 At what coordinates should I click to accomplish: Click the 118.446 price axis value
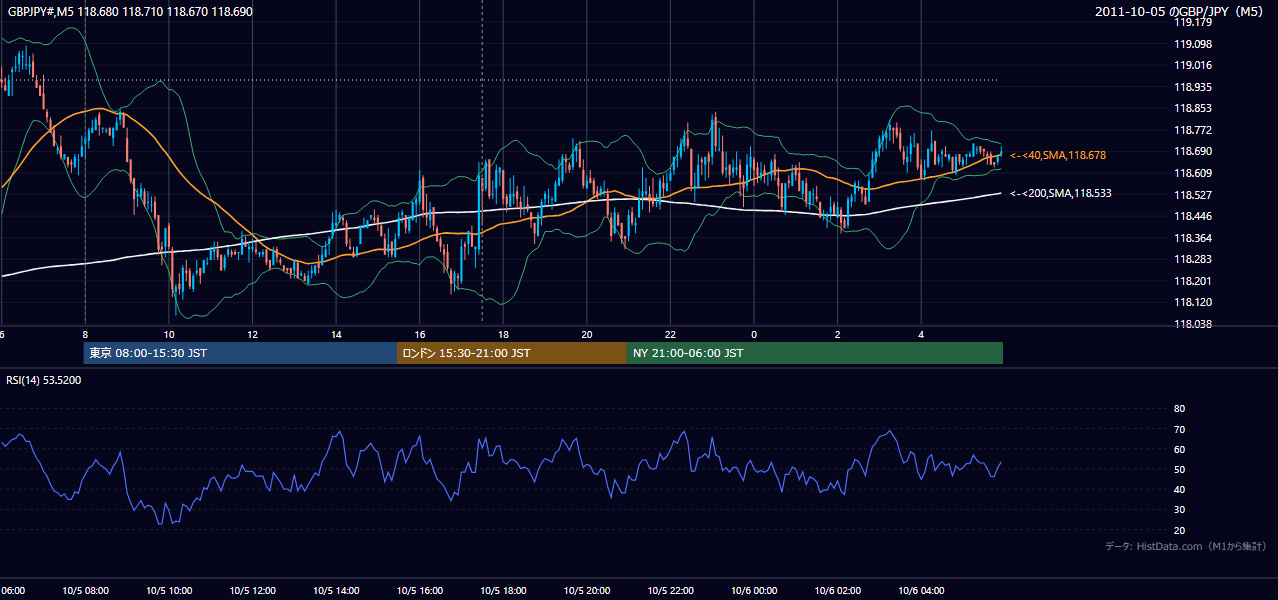coord(1192,216)
